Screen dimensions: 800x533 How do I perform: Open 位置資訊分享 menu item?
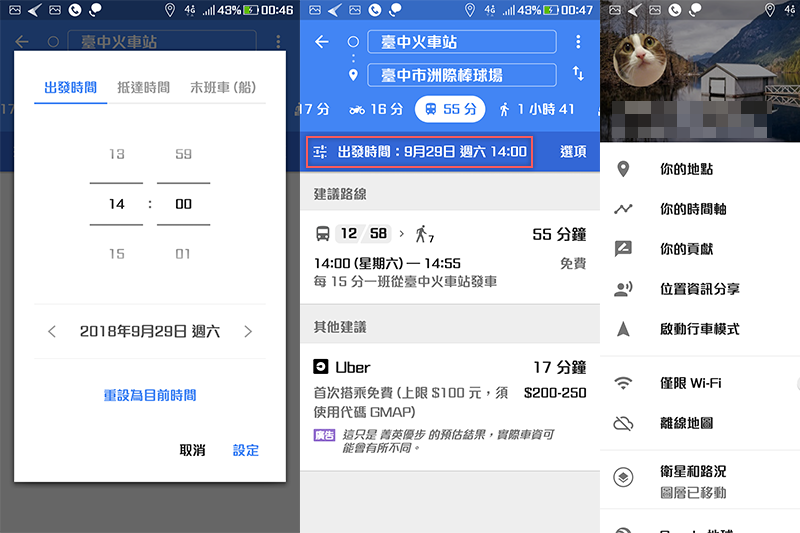tap(700, 289)
